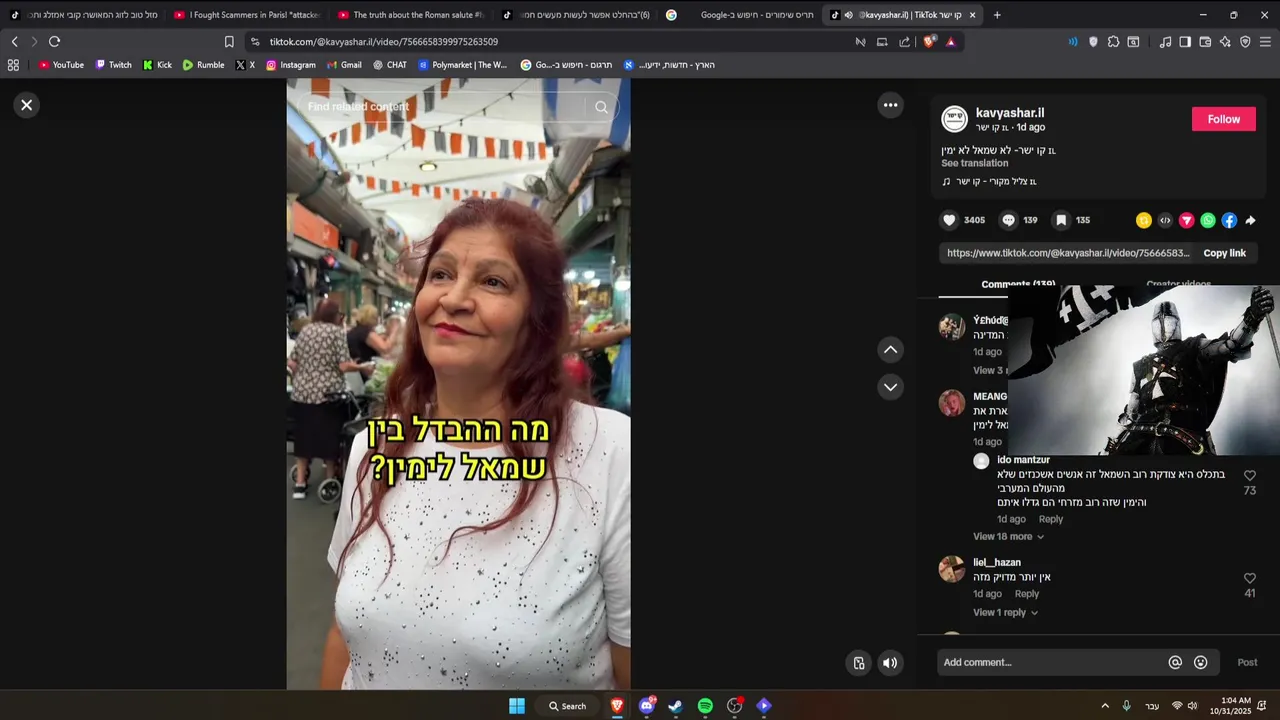
Task: Open Leo AI sparkle icon in toolbar
Action: tap(1225, 42)
